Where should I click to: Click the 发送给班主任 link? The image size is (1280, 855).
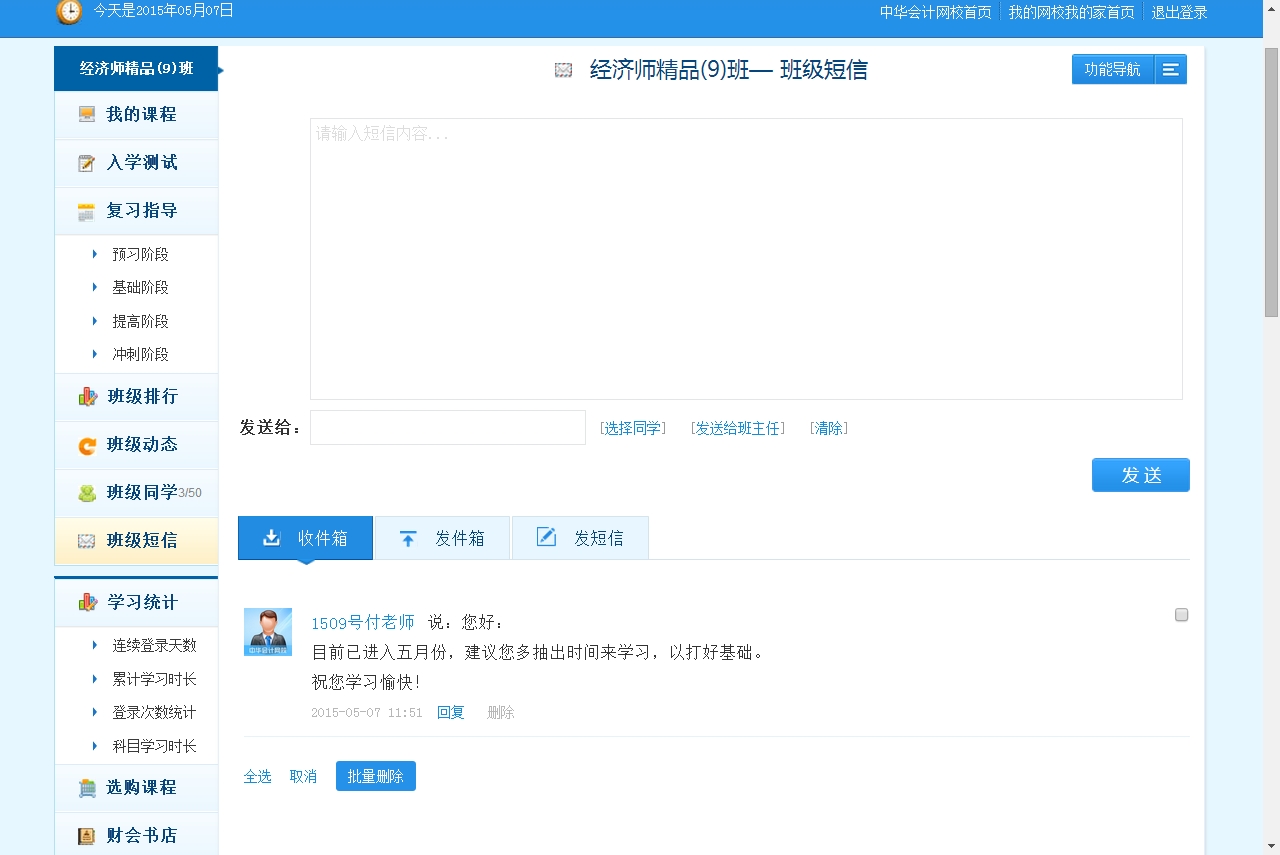[x=737, y=428]
